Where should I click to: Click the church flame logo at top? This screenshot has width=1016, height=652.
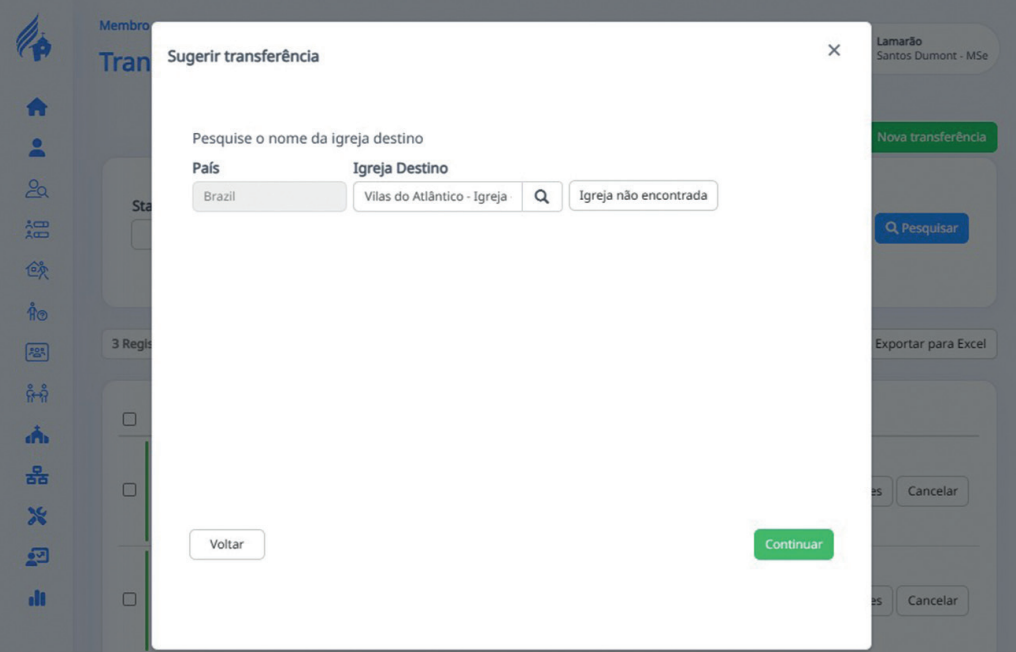tap(35, 39)
